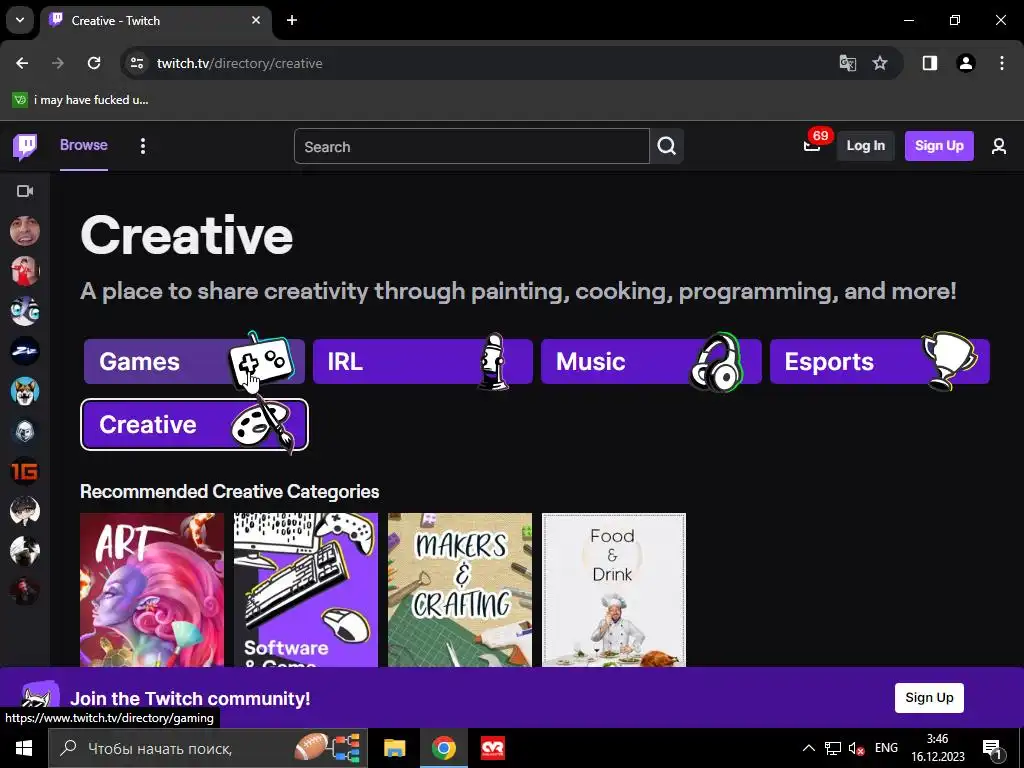Open the cartoon eyes sidebar channel avatar
Viewport: 1024px width, 768px height.
tap(25, 312)
